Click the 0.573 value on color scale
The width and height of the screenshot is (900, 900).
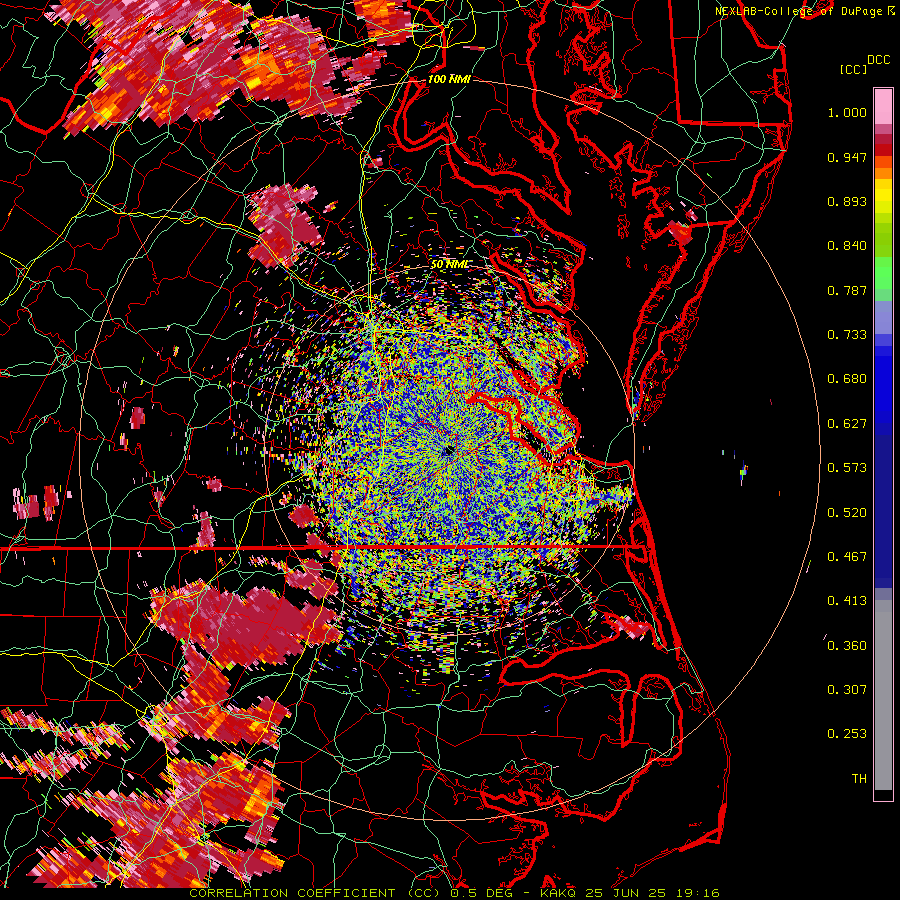click(847, 468)
